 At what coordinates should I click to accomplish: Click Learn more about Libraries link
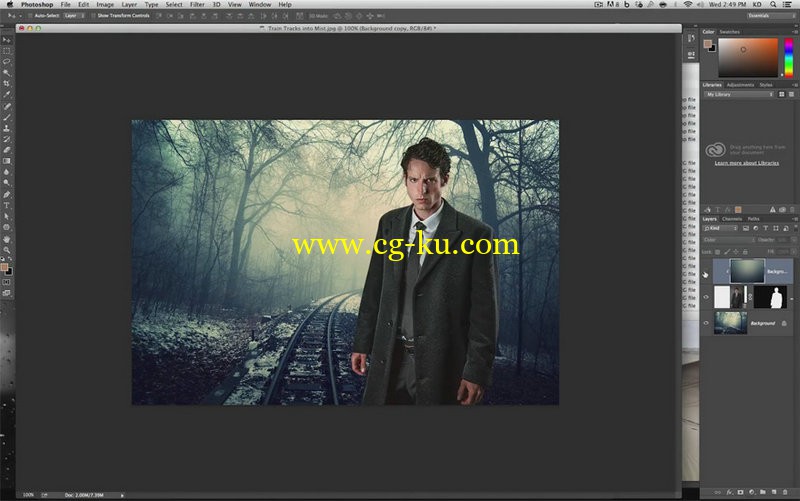(x=746, y=163)
